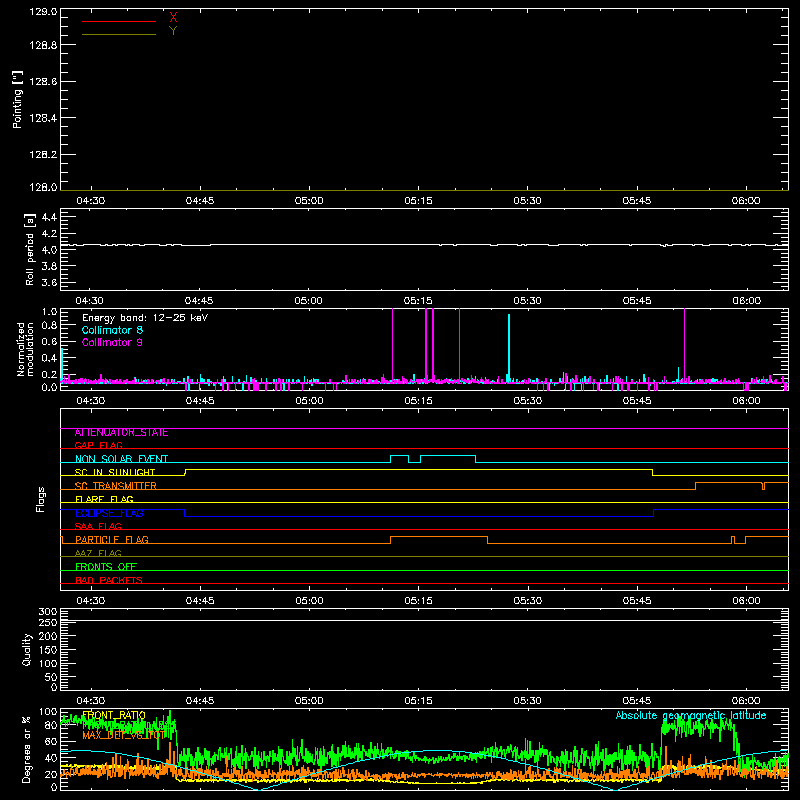Click the '128.8' pointing axis tick label

(43, 45)
